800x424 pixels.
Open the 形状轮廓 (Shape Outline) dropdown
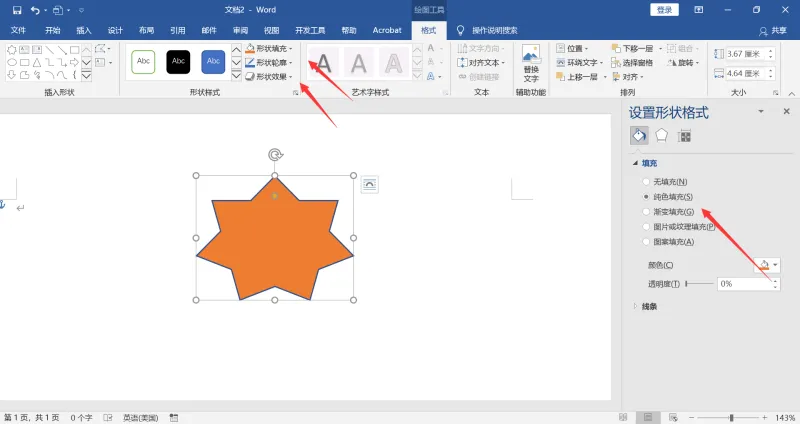tap(269, 63)
